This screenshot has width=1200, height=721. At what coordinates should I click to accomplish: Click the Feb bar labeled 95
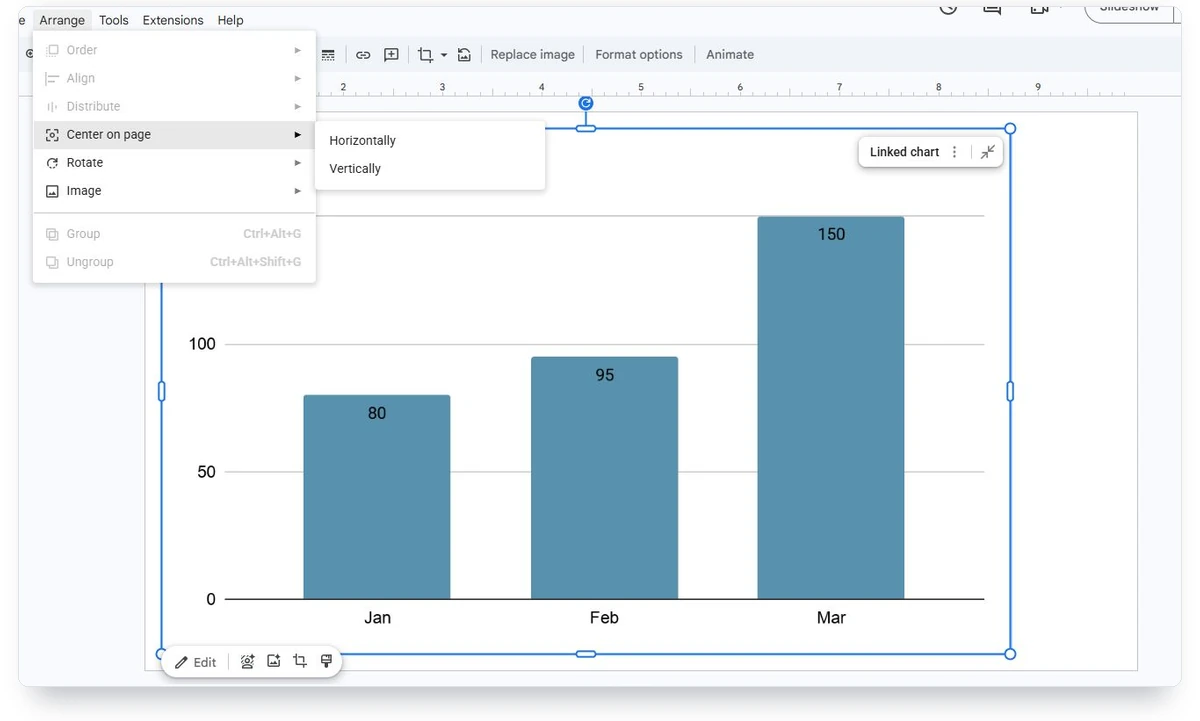604,478
